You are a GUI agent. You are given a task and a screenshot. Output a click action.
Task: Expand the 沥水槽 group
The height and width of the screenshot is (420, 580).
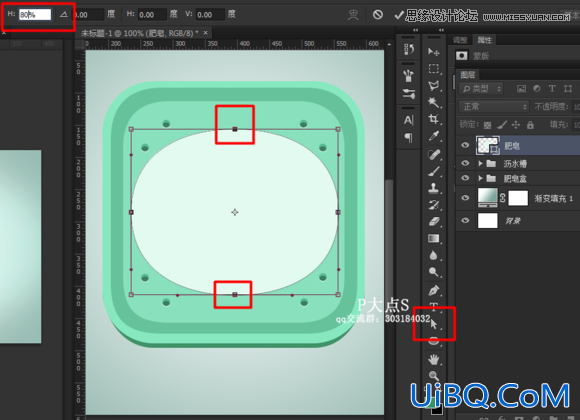tap(480, 163)
